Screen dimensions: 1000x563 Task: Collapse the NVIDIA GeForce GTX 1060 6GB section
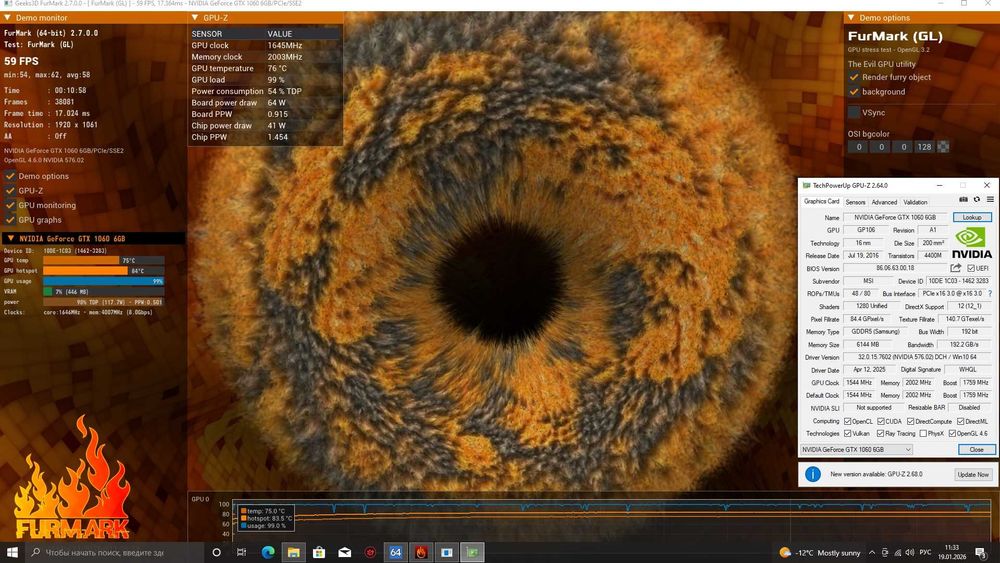click(10, 238)
